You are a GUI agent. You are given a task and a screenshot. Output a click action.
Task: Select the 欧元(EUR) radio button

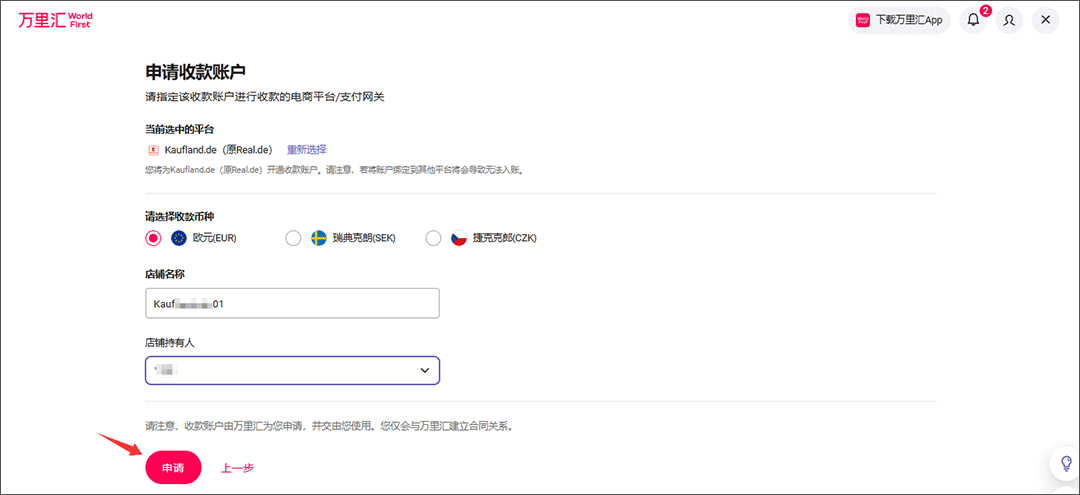[153, 238]
